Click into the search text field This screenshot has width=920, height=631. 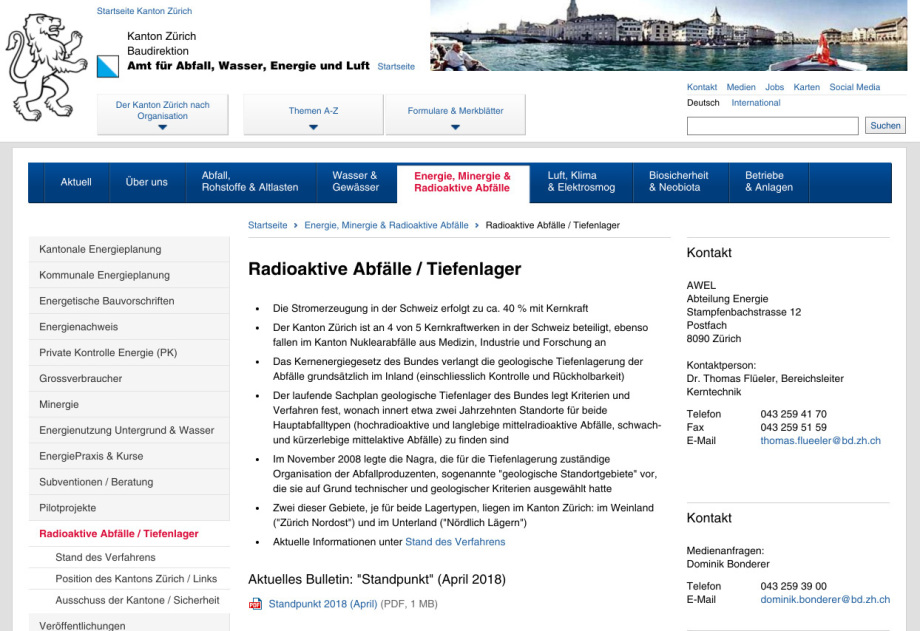pos(772,126)
